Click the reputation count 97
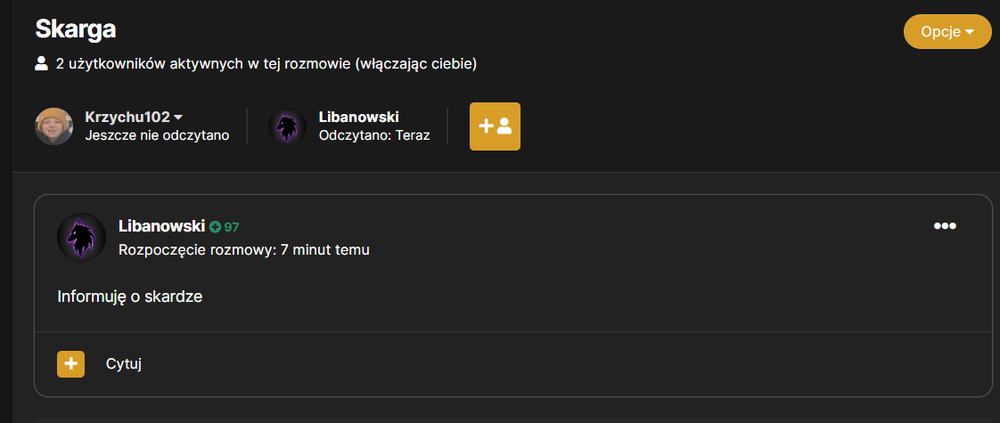The height and width of the screenshot is (423, 1000). [232, 227]
